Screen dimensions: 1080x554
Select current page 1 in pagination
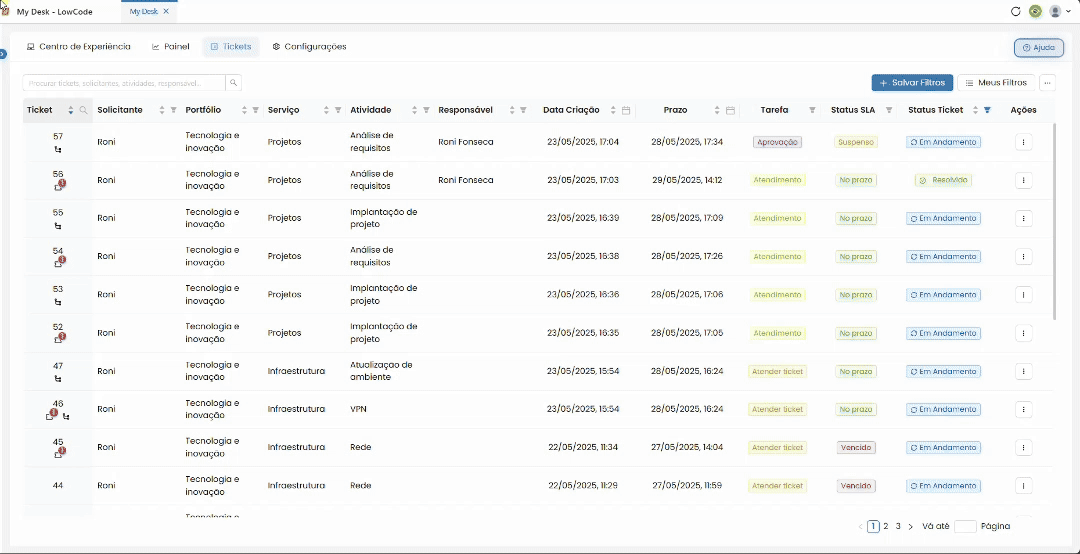click(x=873, y=526)
